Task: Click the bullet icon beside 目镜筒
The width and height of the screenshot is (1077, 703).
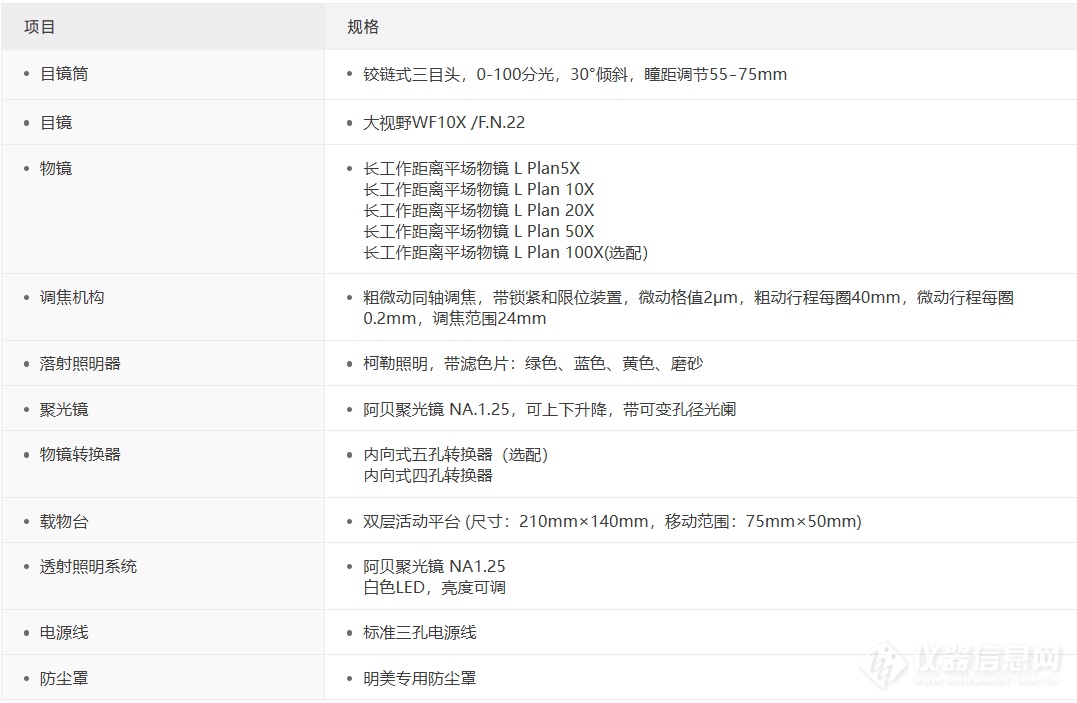Action: (x=24, y=73)
